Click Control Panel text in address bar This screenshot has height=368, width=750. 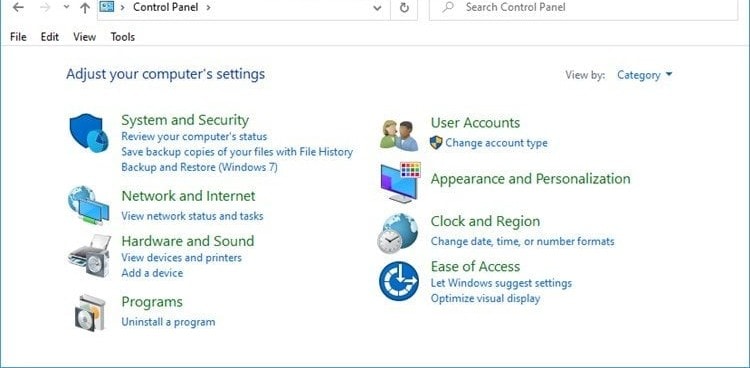[165, 7]
